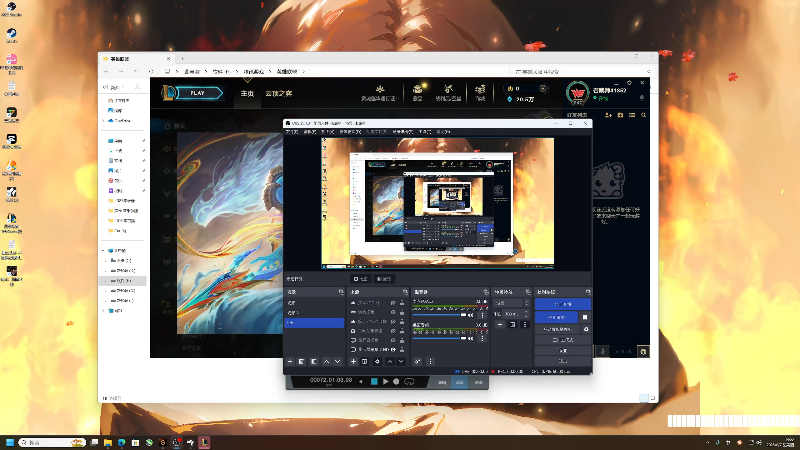Click the transition duration spinner arrows in OBS
This screenshot has height=450, width=800.
click(526, 314)
